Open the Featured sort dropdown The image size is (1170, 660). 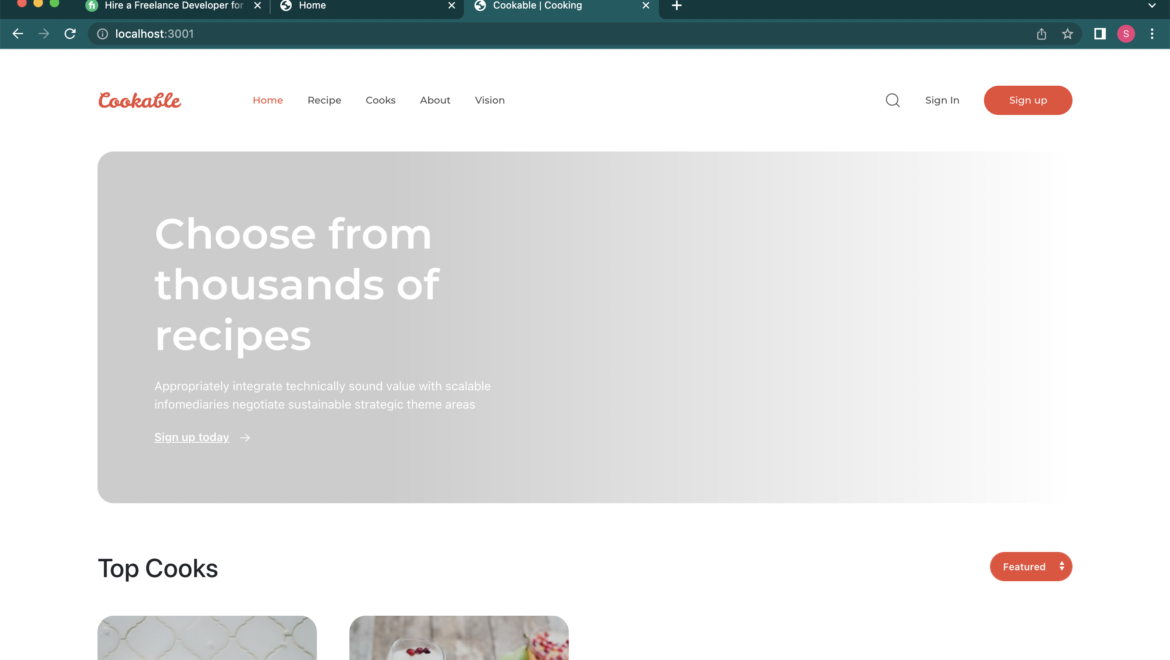(x=1030, y=567)
